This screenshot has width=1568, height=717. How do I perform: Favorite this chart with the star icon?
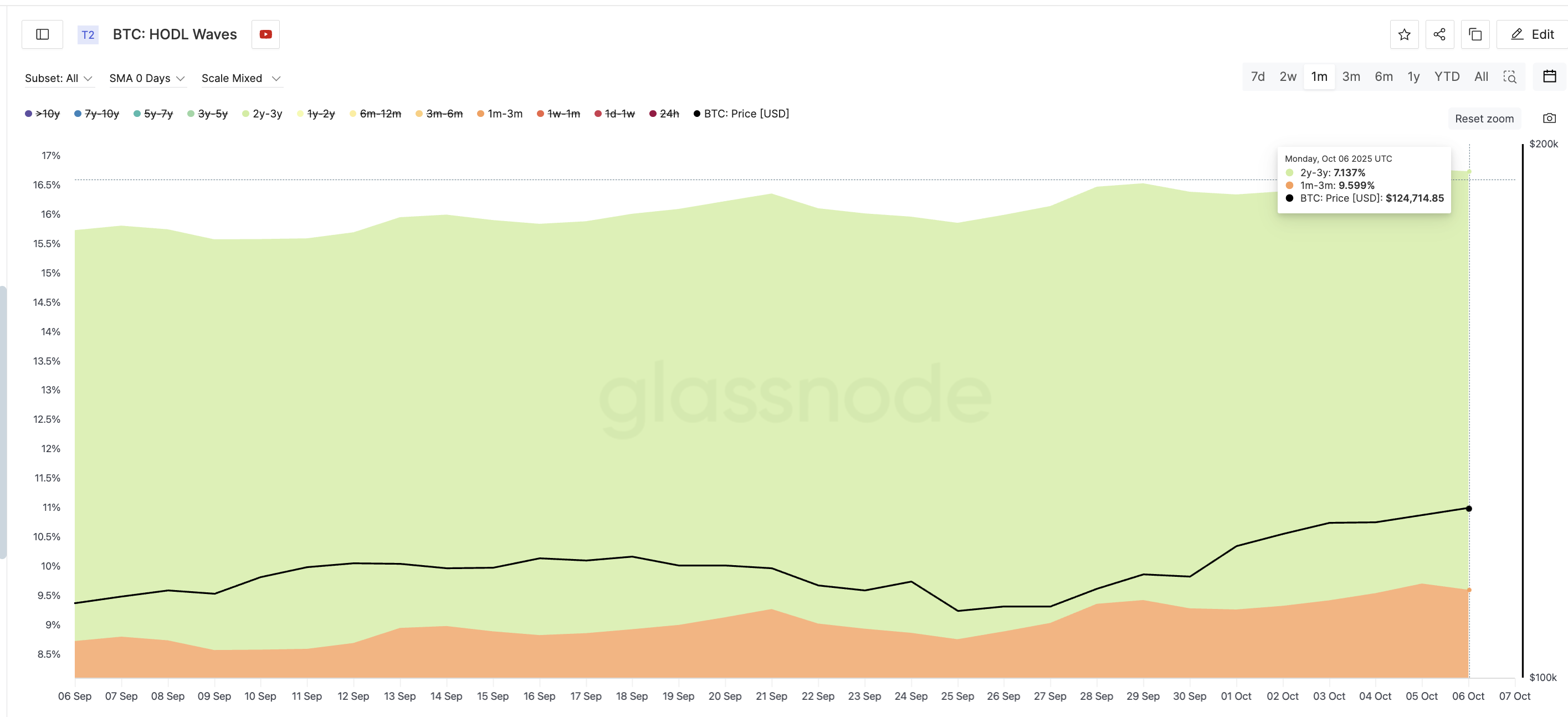click(1403, 35)
